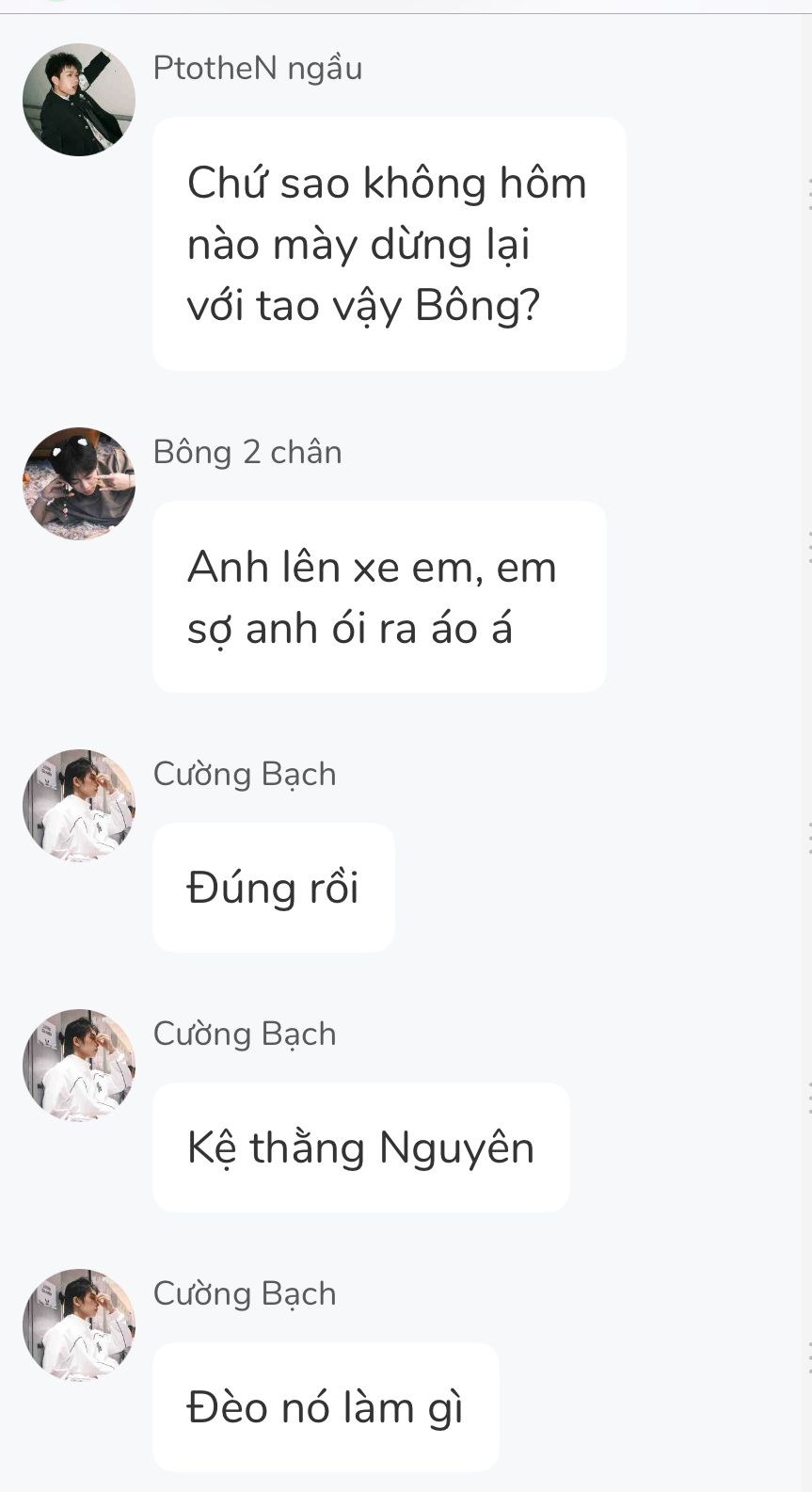
Task: Open more options beside 'Chứ sao không hôm' message
Action: pyautogui.click(x=807, y=193)
